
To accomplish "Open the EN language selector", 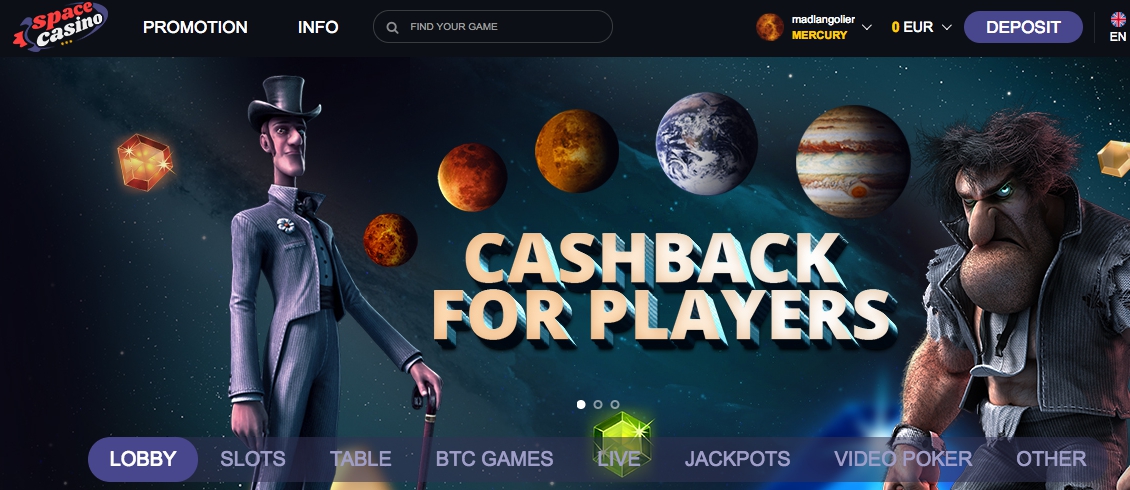I will point(1118,36).
